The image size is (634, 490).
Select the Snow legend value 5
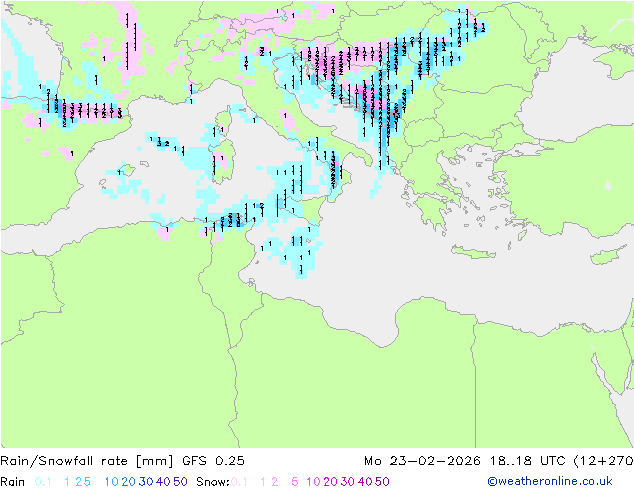point(295,482)
